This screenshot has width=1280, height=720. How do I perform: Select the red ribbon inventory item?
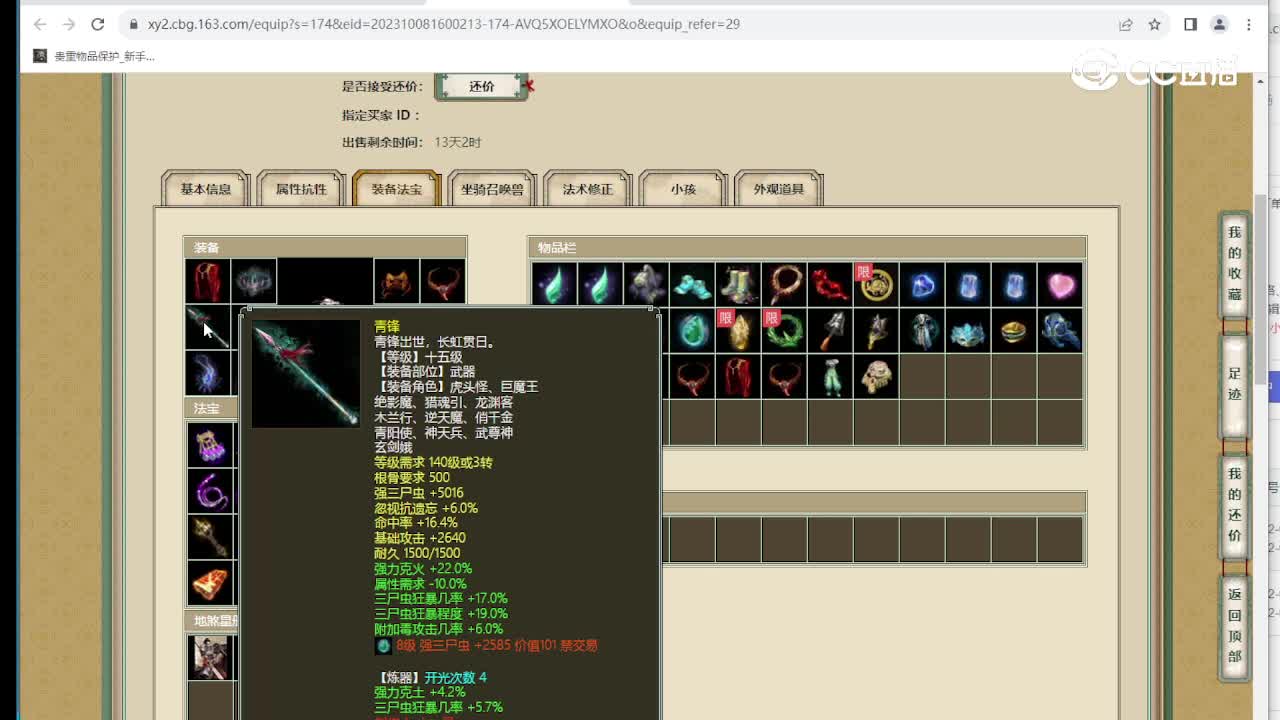point(829,284)
